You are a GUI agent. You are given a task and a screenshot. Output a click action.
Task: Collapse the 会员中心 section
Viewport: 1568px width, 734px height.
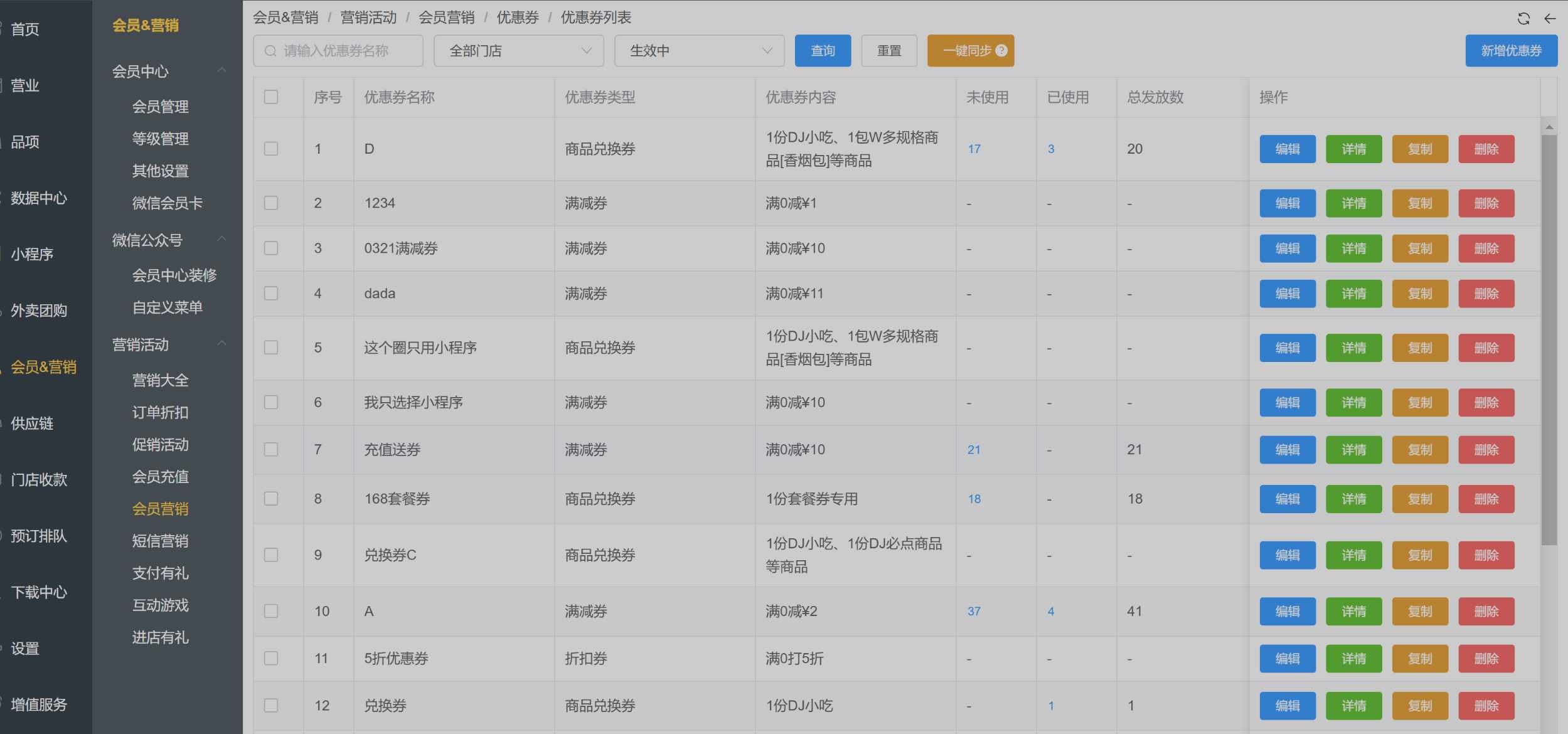221,71
